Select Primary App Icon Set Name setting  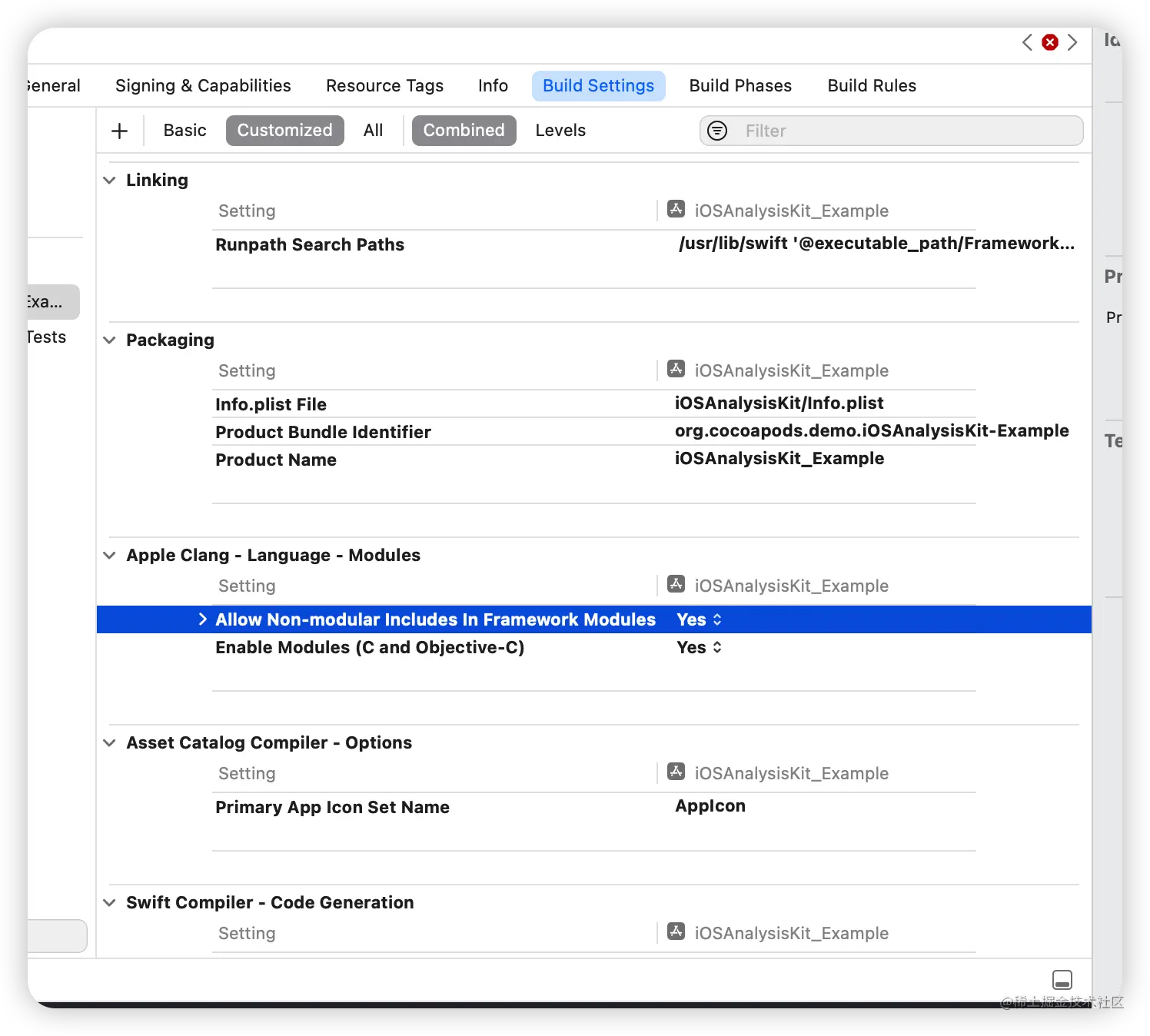click(x=332, y=807)
